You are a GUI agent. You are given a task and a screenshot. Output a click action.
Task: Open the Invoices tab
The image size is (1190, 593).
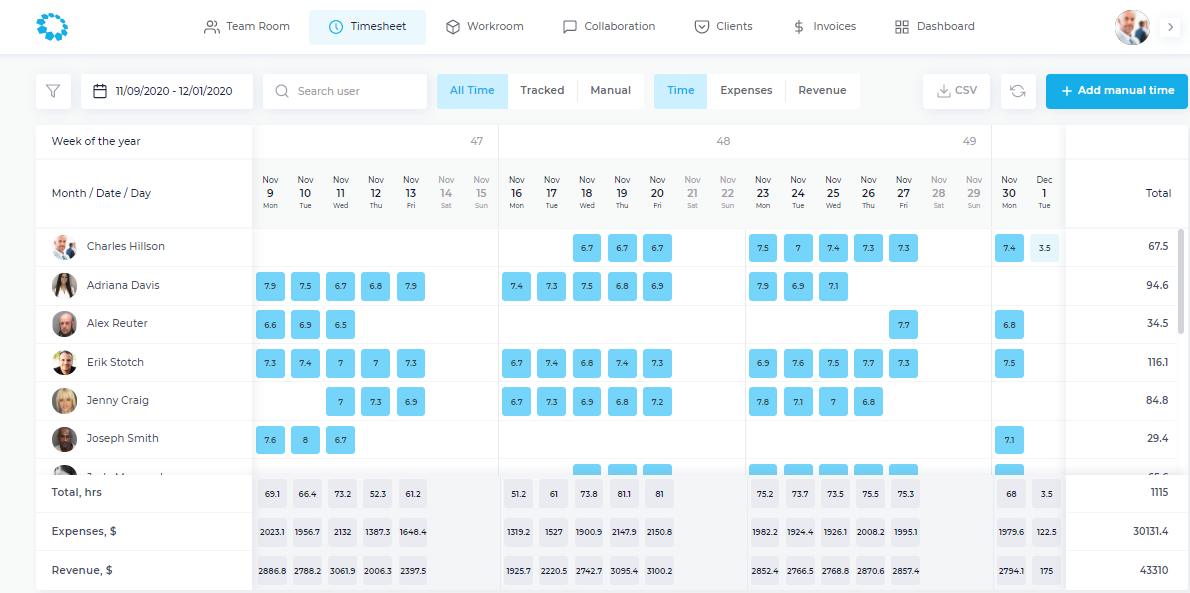[x=824, y=27]
